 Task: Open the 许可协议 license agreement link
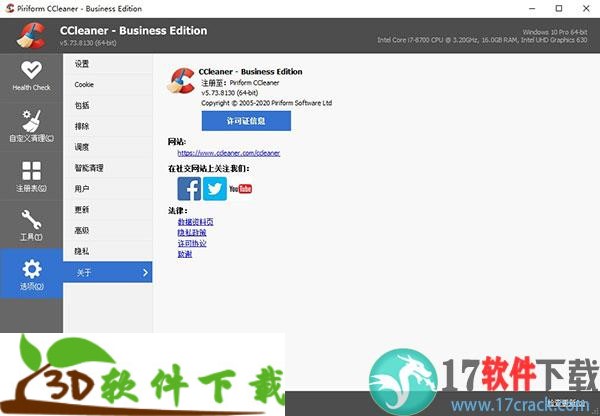(x=192, y=243)
